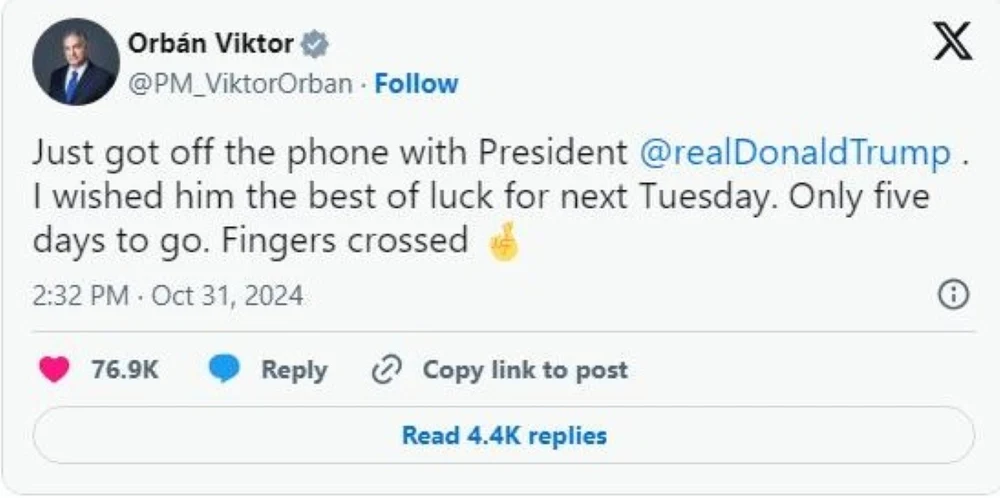The image size is (1000, 498).
Task: Click the Oct 31, 2024 date
Action: (227, 296)
